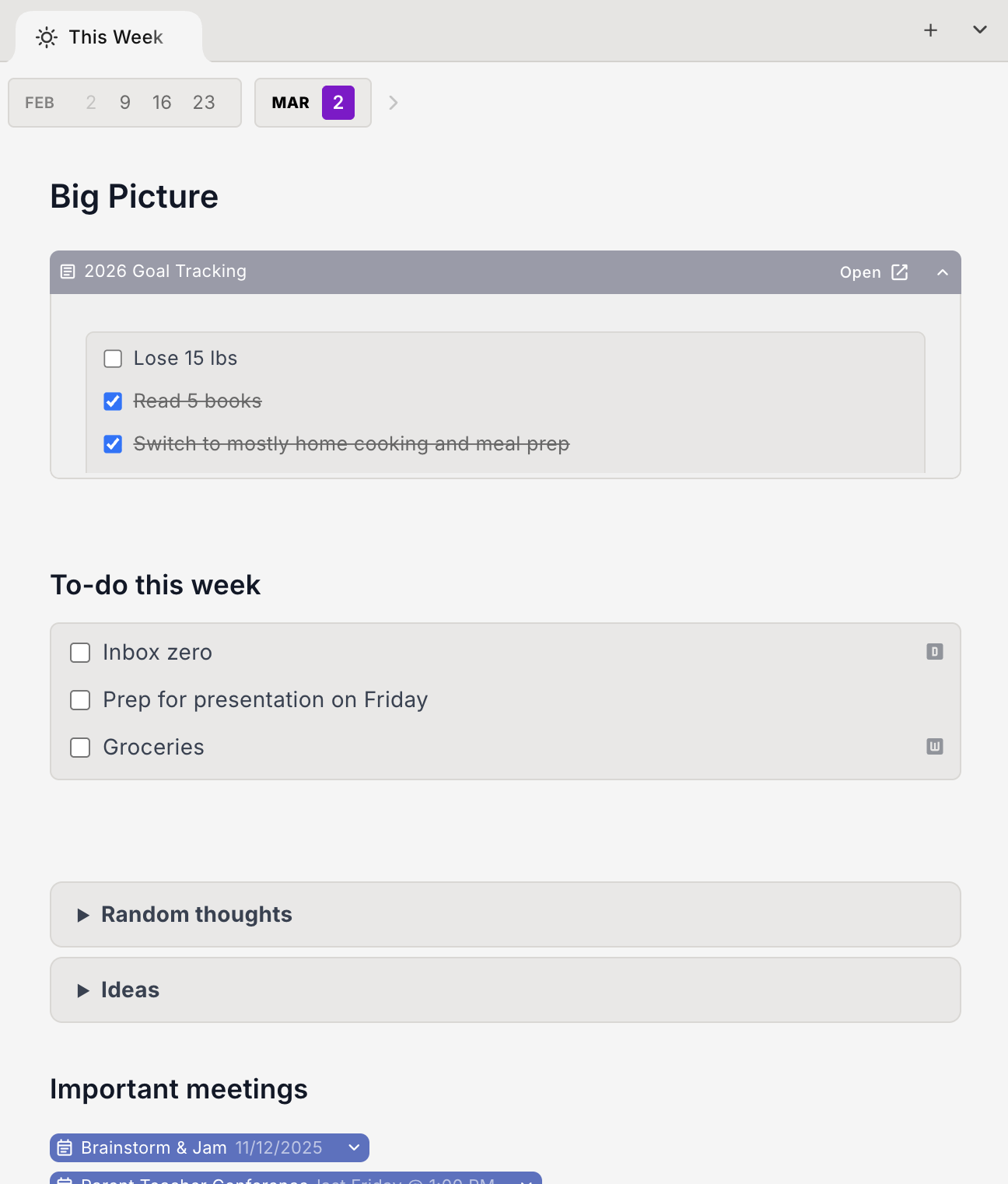The image size is (1008, 1184).
Task: Click the W badge icon on Groceries
Action: pyautogui.click(x=934, y=747)
